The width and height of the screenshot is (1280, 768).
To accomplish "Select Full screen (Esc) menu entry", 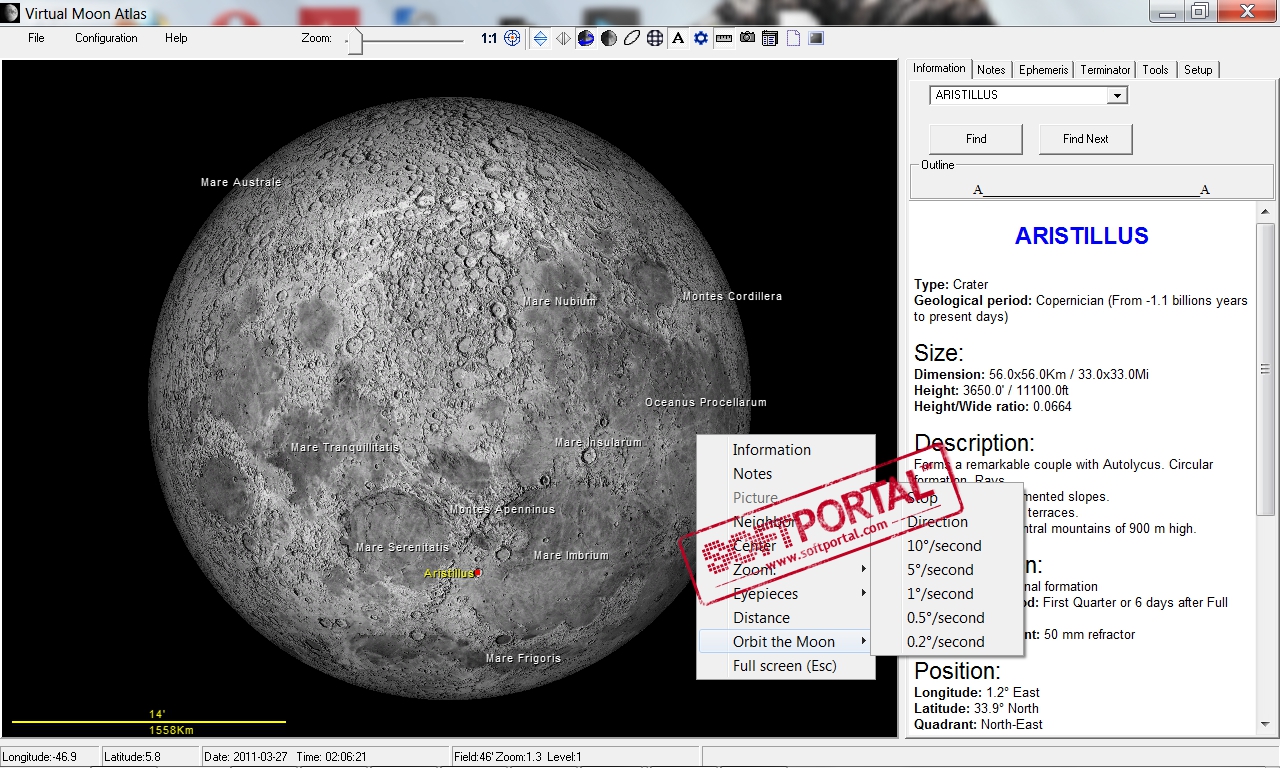I will [x=786, y=666].
